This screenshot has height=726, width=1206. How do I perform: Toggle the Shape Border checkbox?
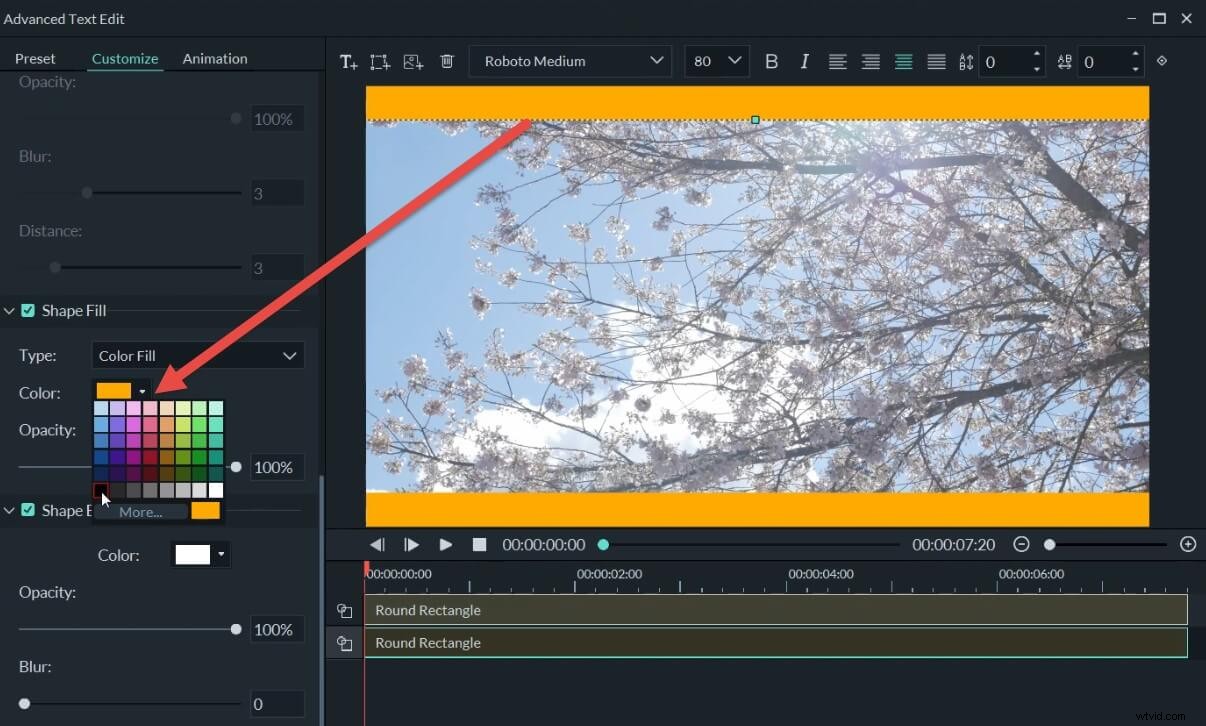coord(29,510)
